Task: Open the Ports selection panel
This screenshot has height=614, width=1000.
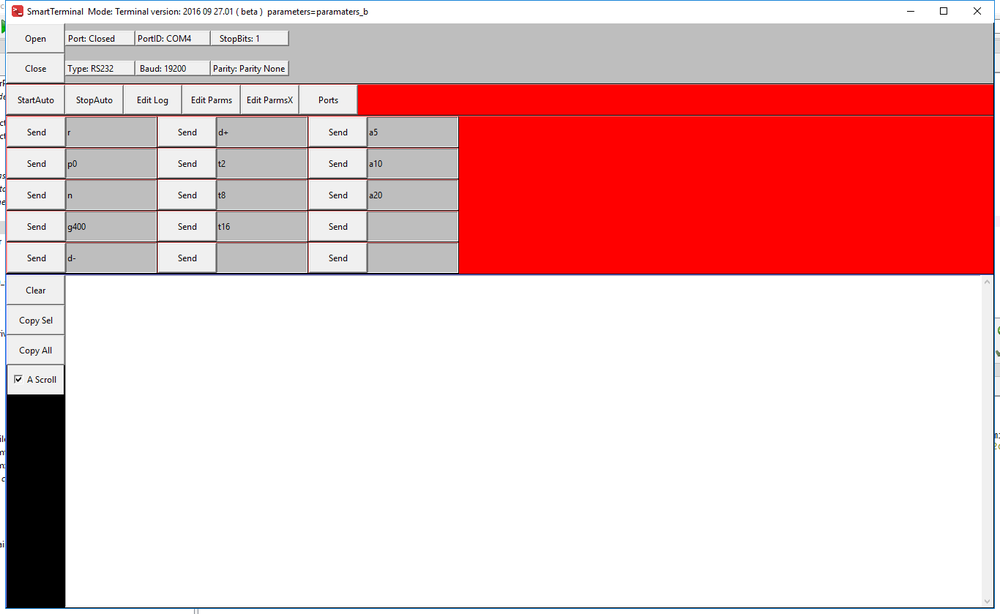Action: [327, 100]
